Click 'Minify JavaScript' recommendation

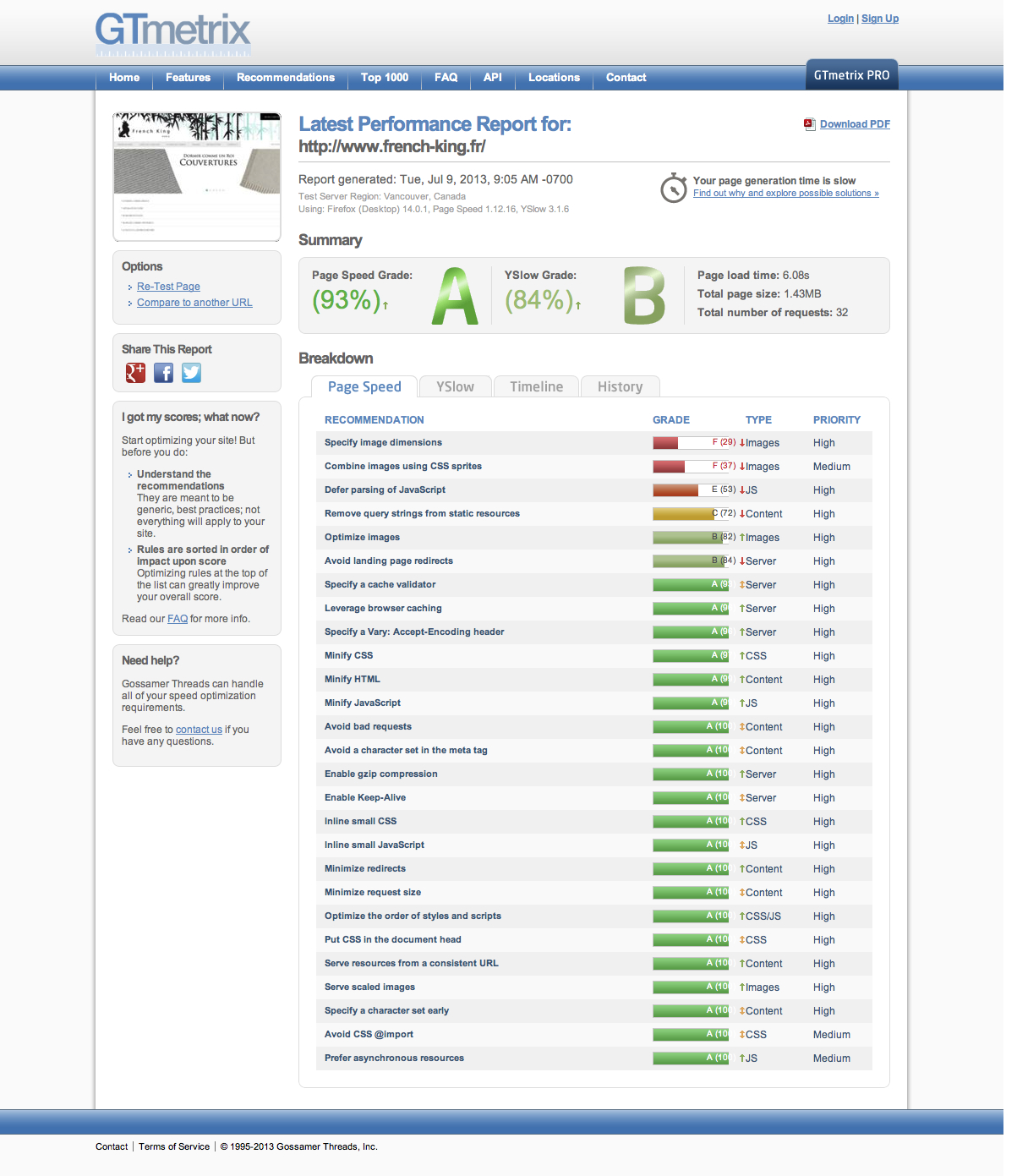[363, 703]
